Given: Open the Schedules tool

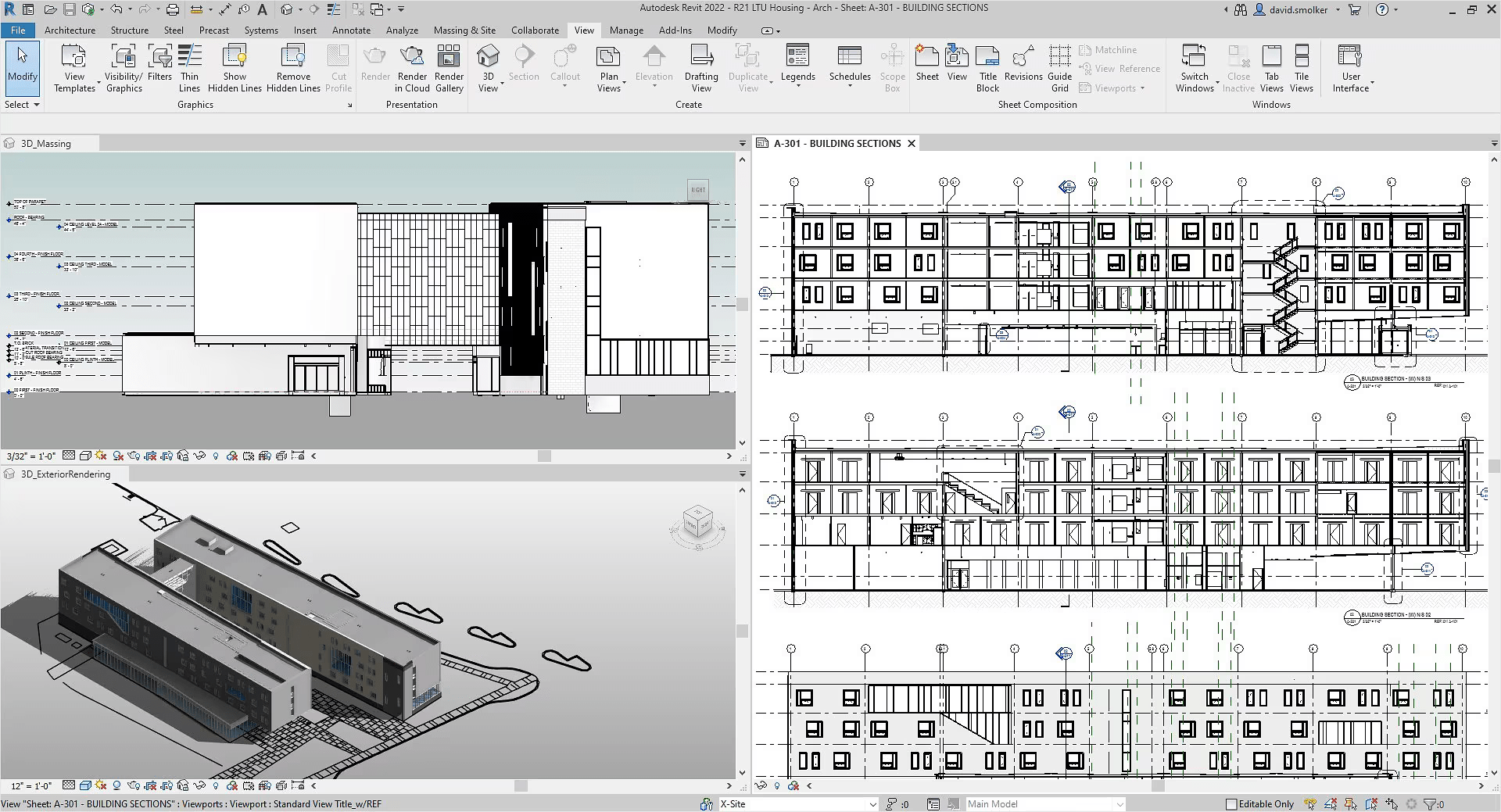Looking at the screenshot, I should click(x=849, y=66).
